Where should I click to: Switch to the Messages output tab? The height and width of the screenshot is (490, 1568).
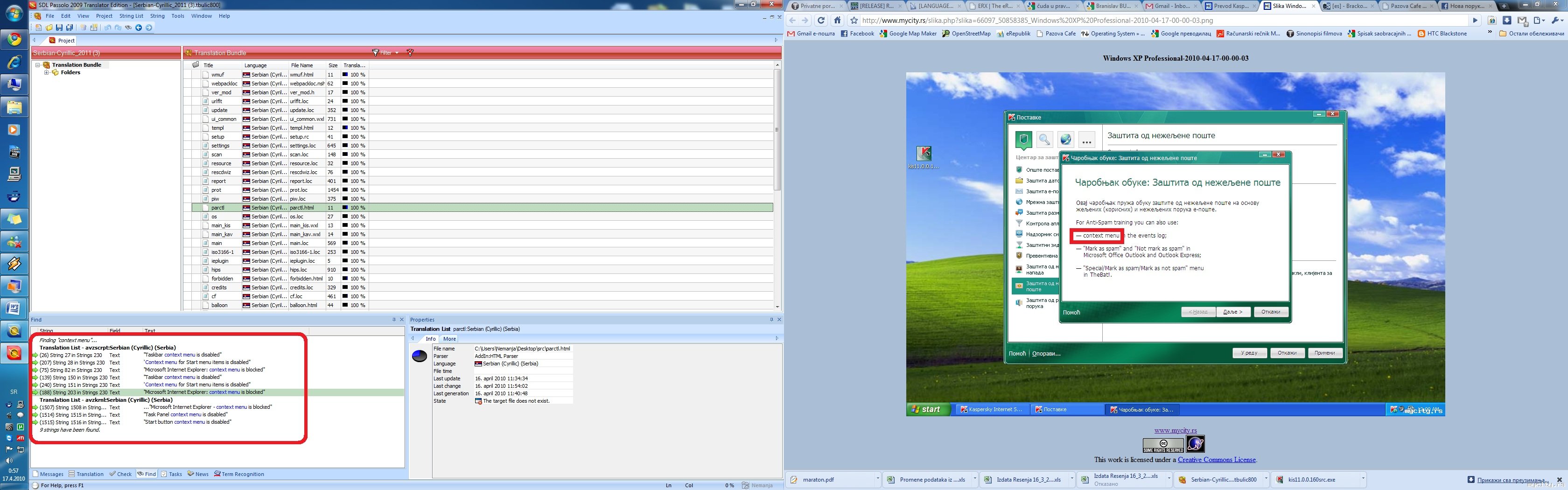pyautogui.click(x=48, y=474)
